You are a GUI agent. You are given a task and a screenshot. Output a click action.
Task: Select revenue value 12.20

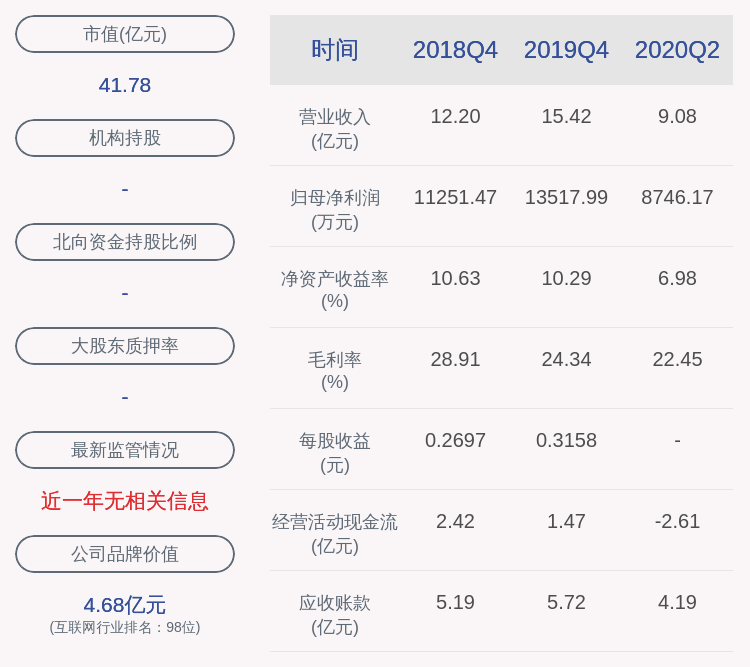pyautogui.click(x=455, y=116)
